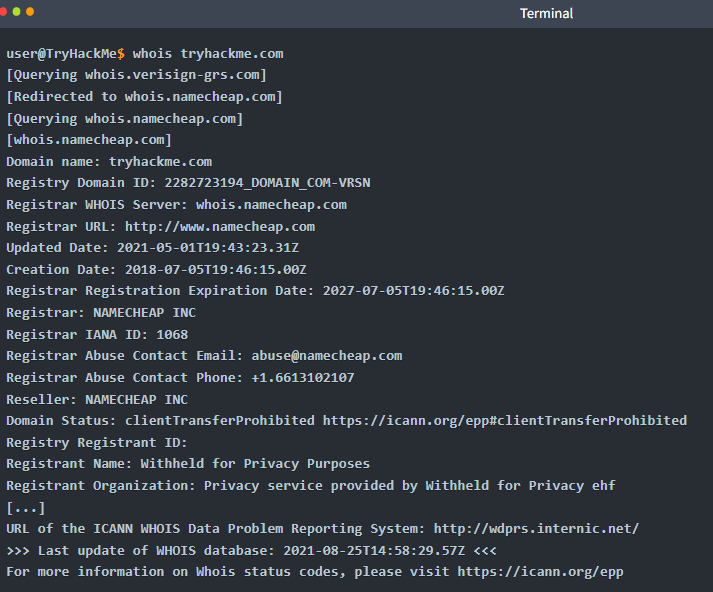Click the Registrar Registration Expiration Date value
Image resolution: width=713 pixels, height=592 pixels.
point(413,291)
